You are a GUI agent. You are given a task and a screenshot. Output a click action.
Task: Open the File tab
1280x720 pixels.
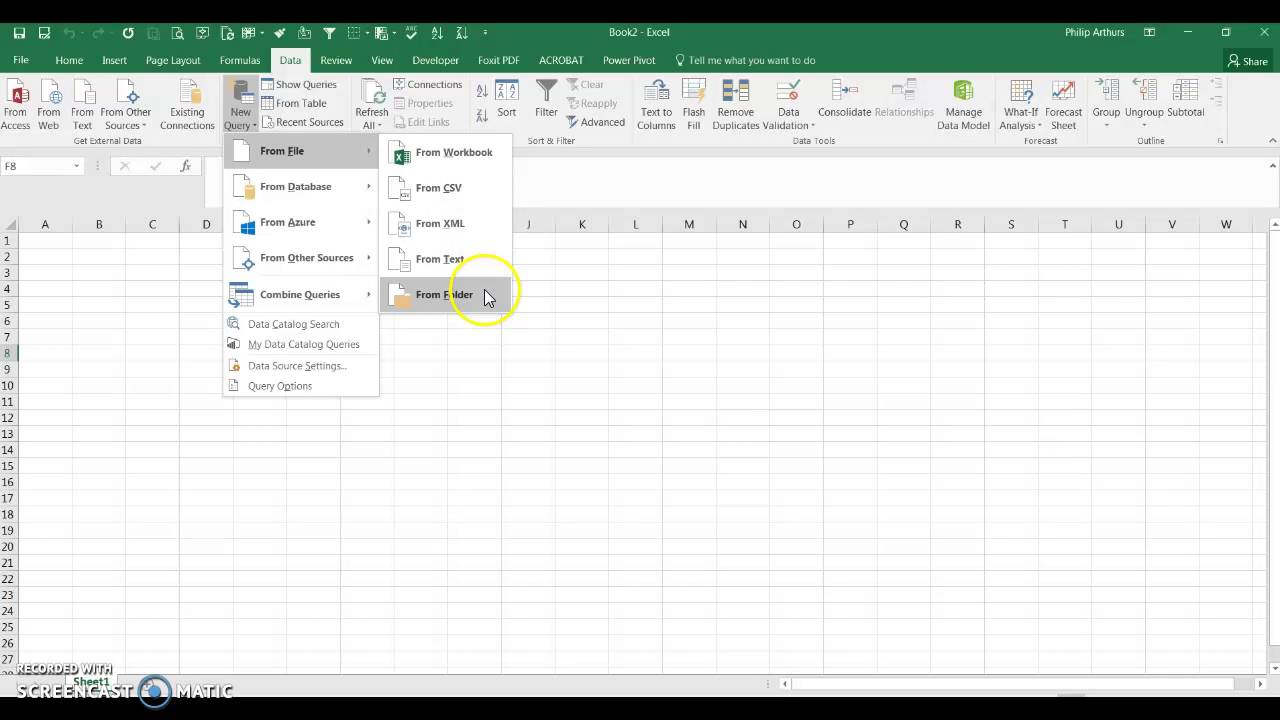[x=20, y=60]
